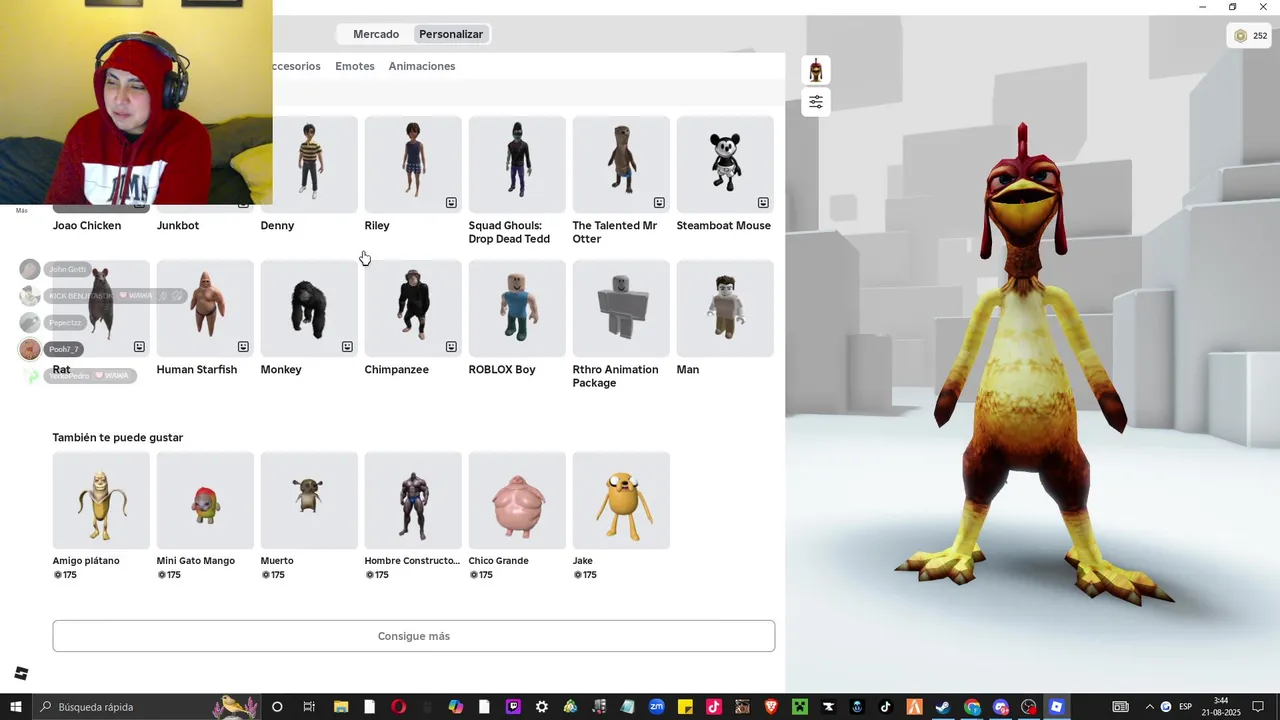This screenshot has height=720, width=1280.
Task: Launch Opera browser from the taskbar
Action: [x=399, y=707]
